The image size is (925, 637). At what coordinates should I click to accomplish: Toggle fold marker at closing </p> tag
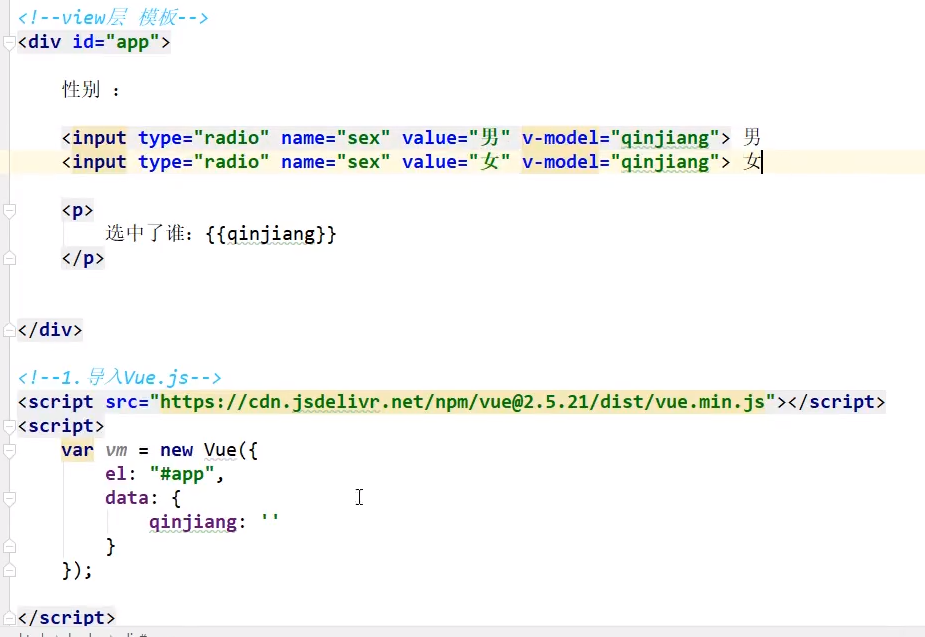coord(9,258)
